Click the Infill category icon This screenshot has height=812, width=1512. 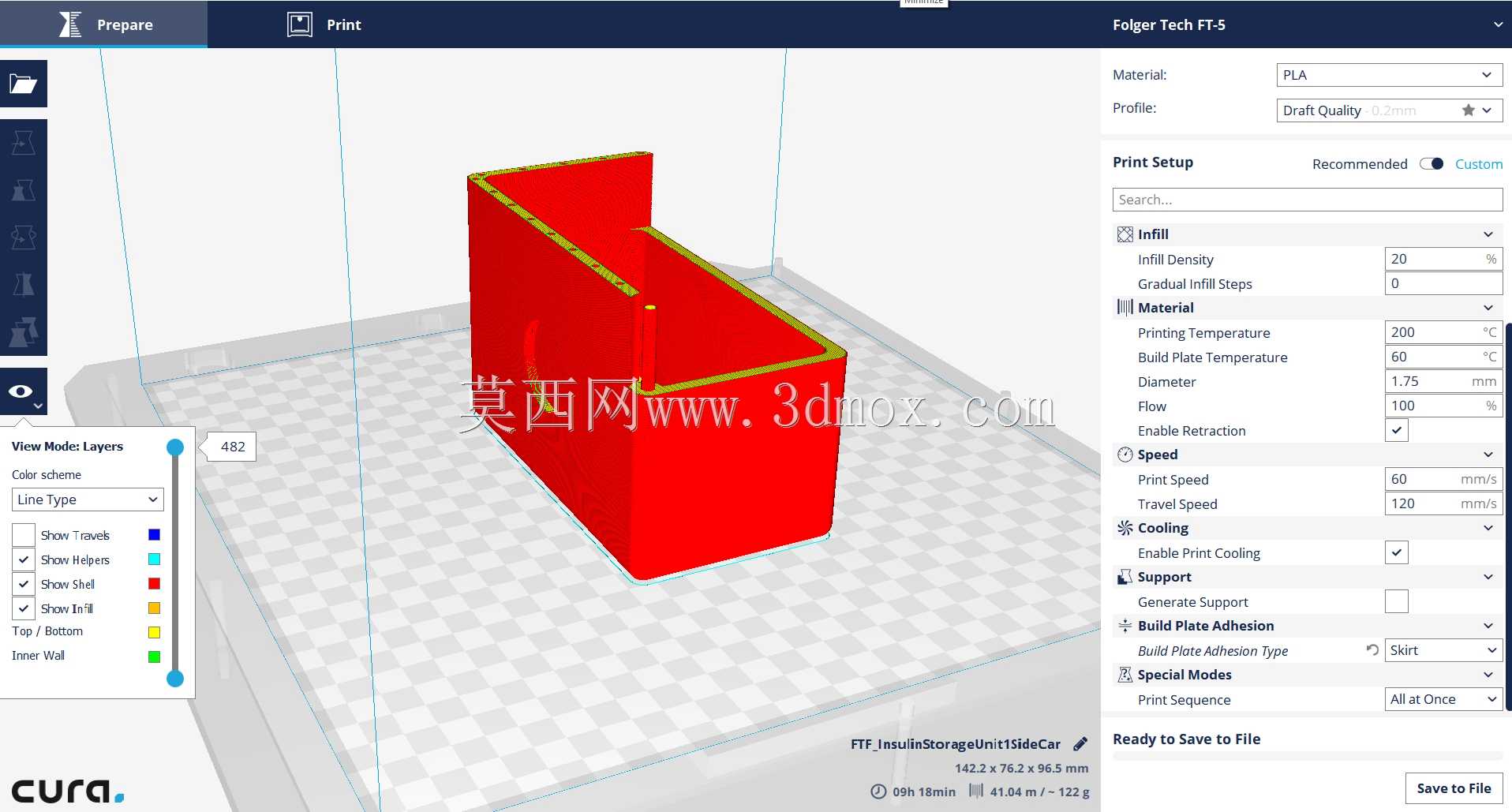[x=1125, y=234]
